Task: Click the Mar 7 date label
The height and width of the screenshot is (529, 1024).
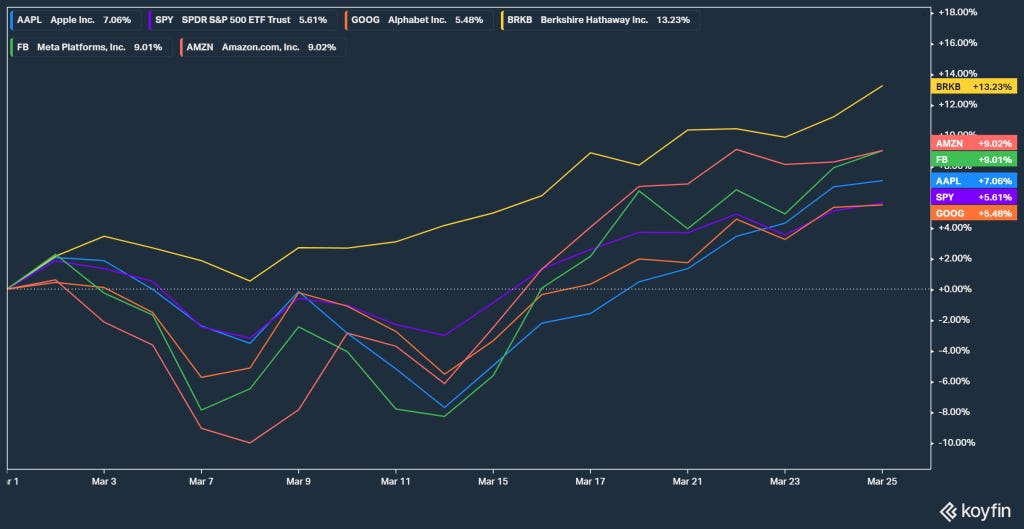Action: (201, 481)
